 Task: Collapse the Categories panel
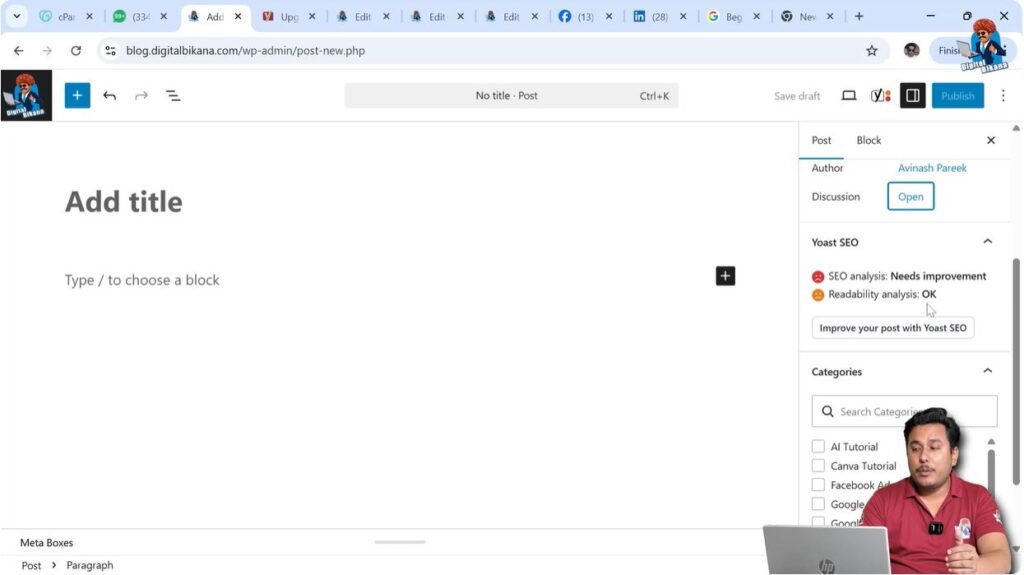[x=987, y=371]
